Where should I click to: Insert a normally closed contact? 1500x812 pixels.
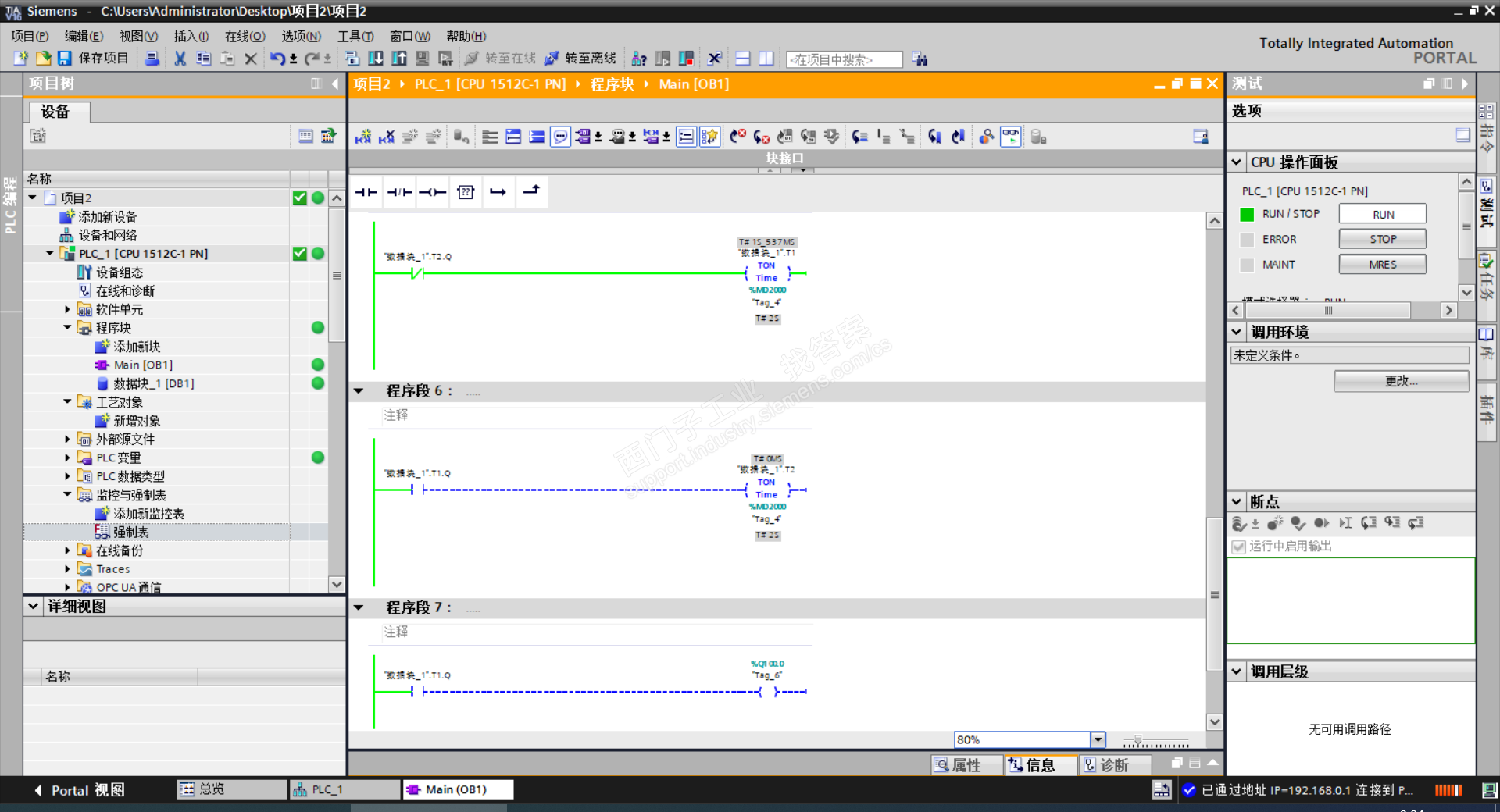(x=400, y=192)
